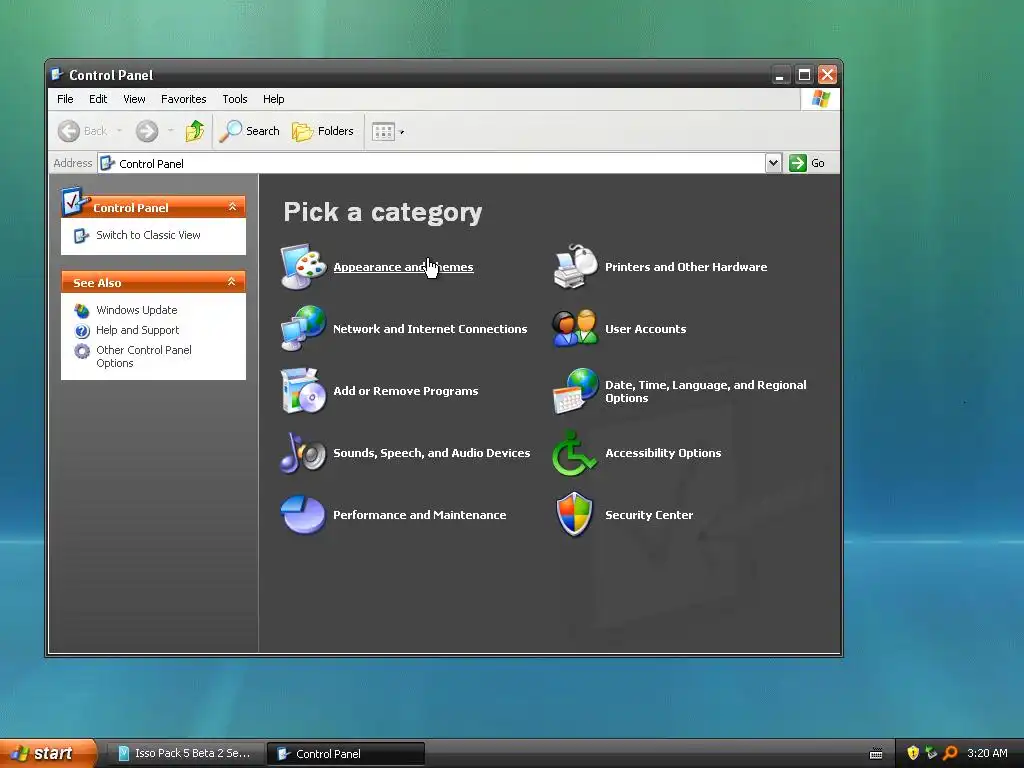Click the Help and Support link

137,330
